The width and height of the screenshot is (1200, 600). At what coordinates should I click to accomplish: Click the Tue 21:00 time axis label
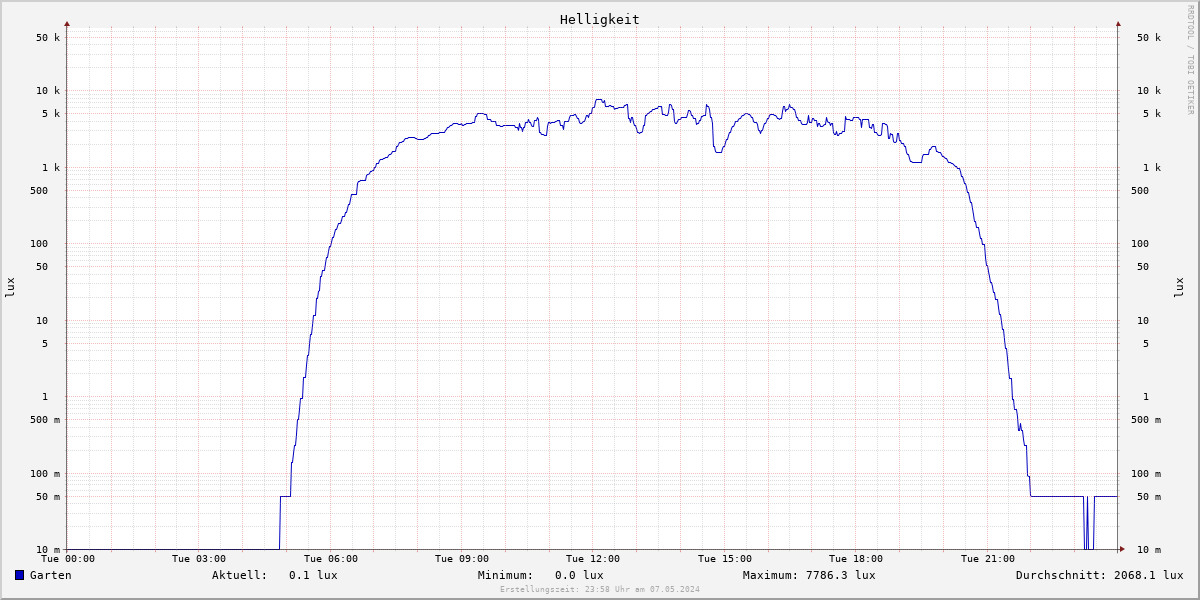988,559
